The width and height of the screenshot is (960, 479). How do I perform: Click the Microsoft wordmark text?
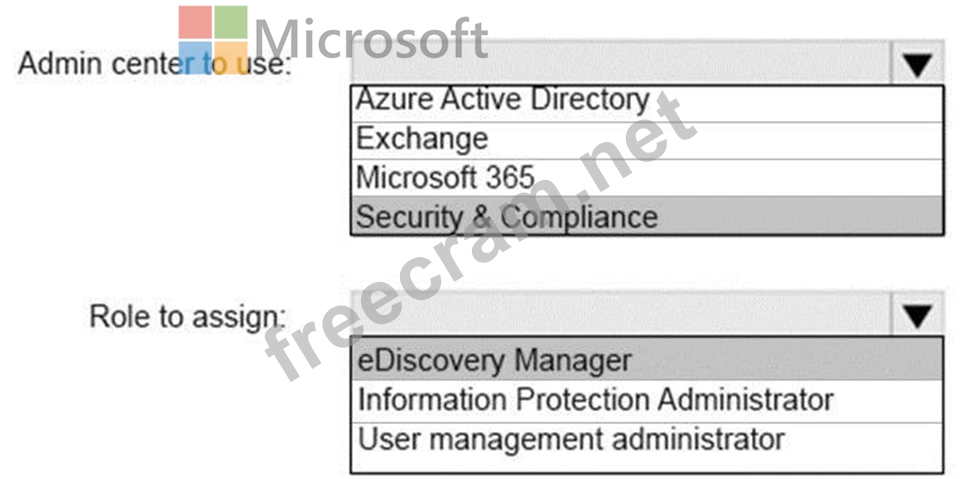click(x=370, y=39)
